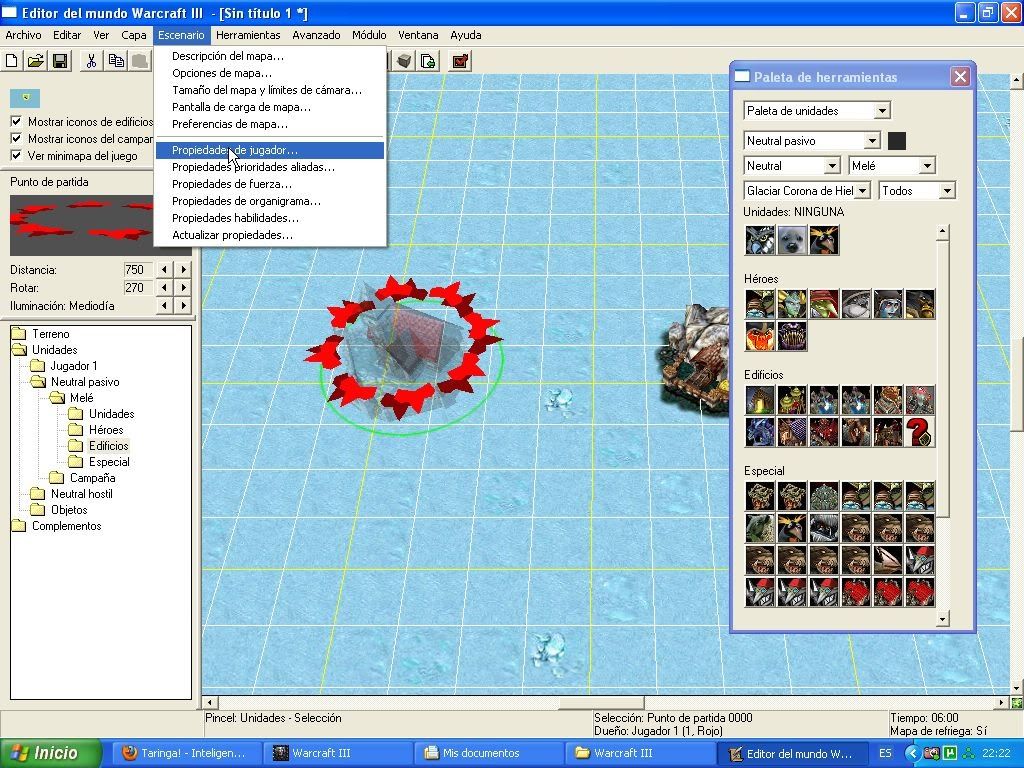Screen dimensions: 1024x768
Task: Open the Herramientas menu
Action: (x=248, y=35)
